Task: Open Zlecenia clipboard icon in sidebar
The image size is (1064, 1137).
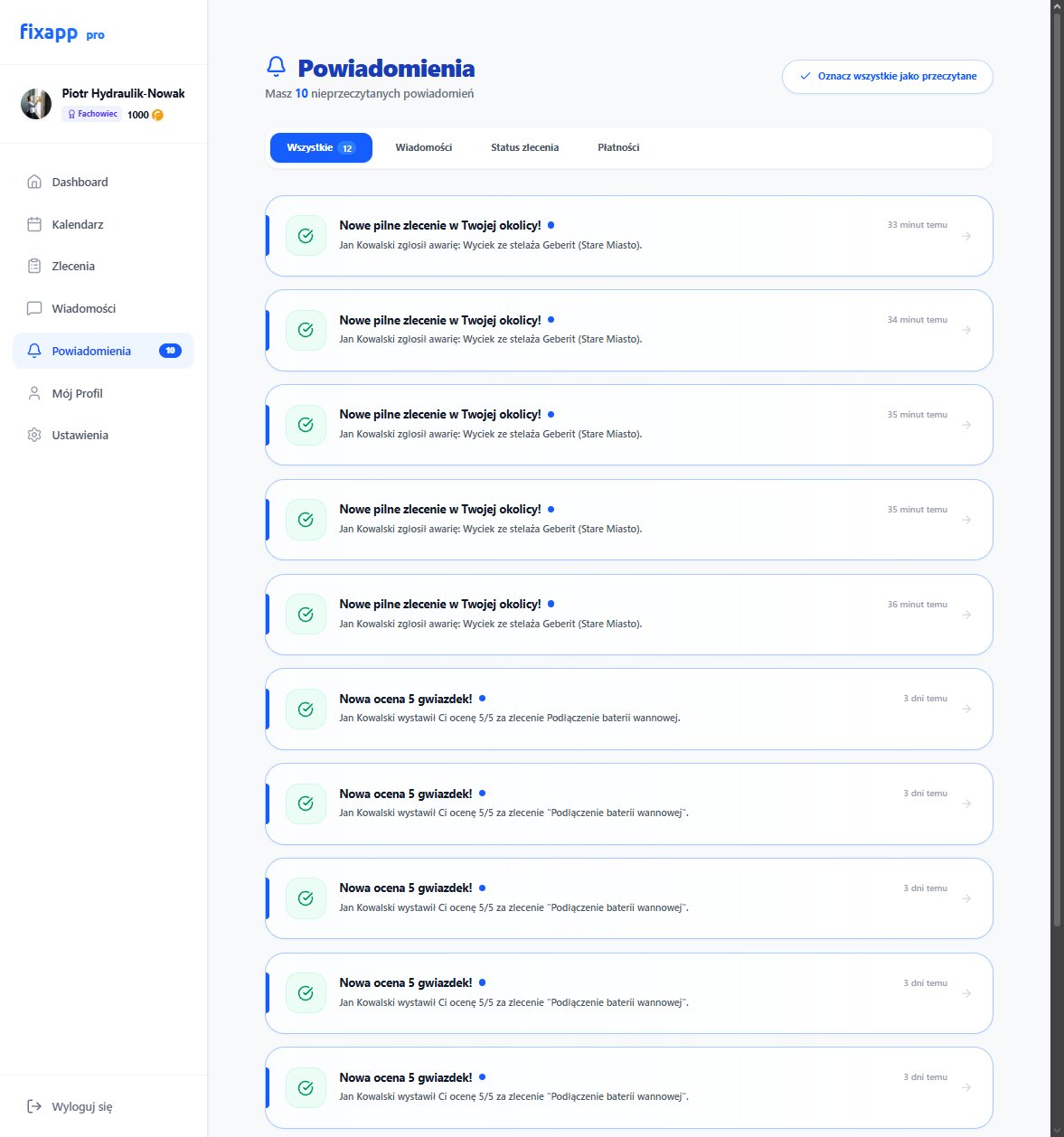Action: pos(34,266)
